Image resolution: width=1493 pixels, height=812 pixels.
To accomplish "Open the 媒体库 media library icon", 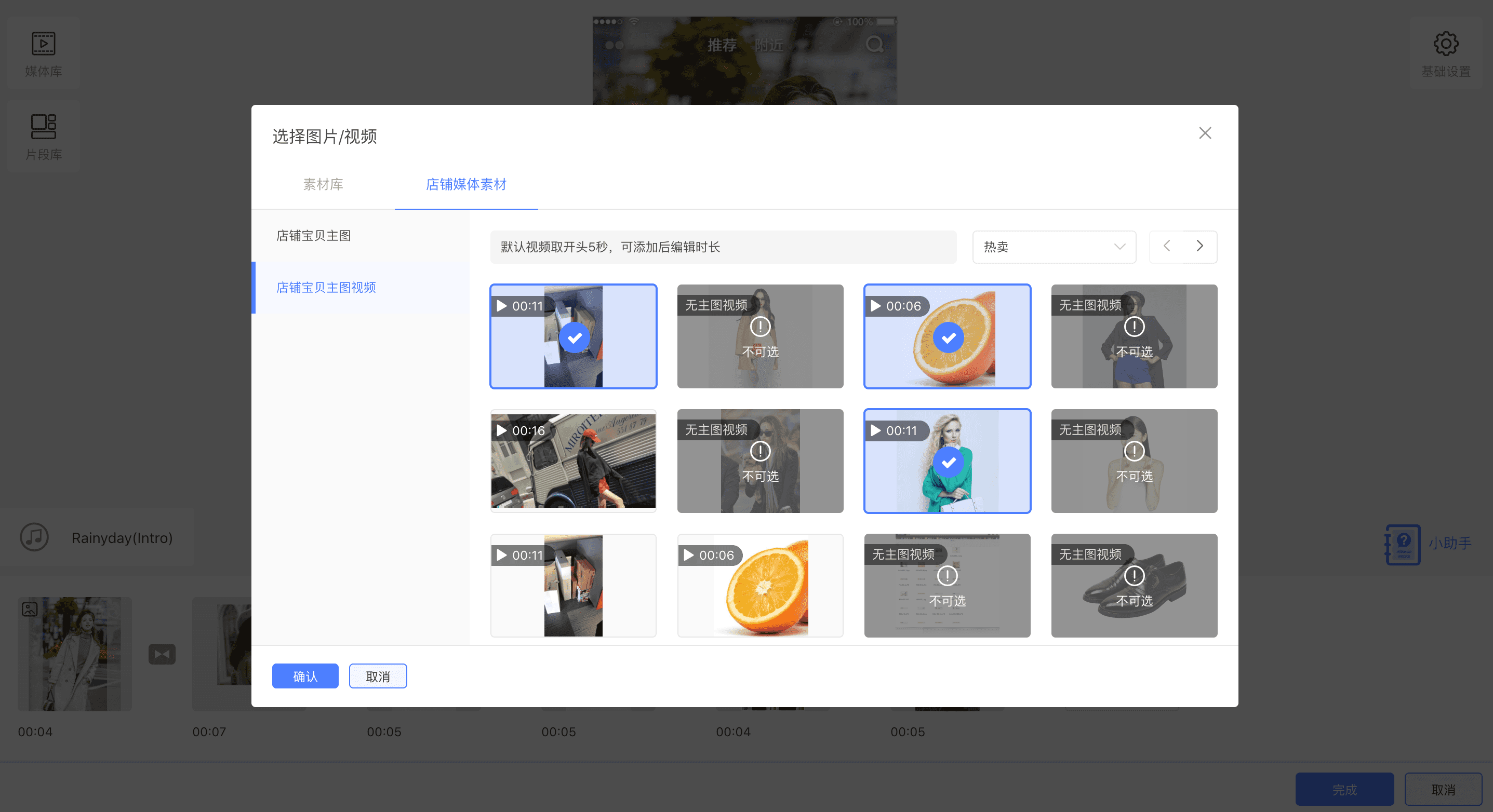I will click(44, 54).
